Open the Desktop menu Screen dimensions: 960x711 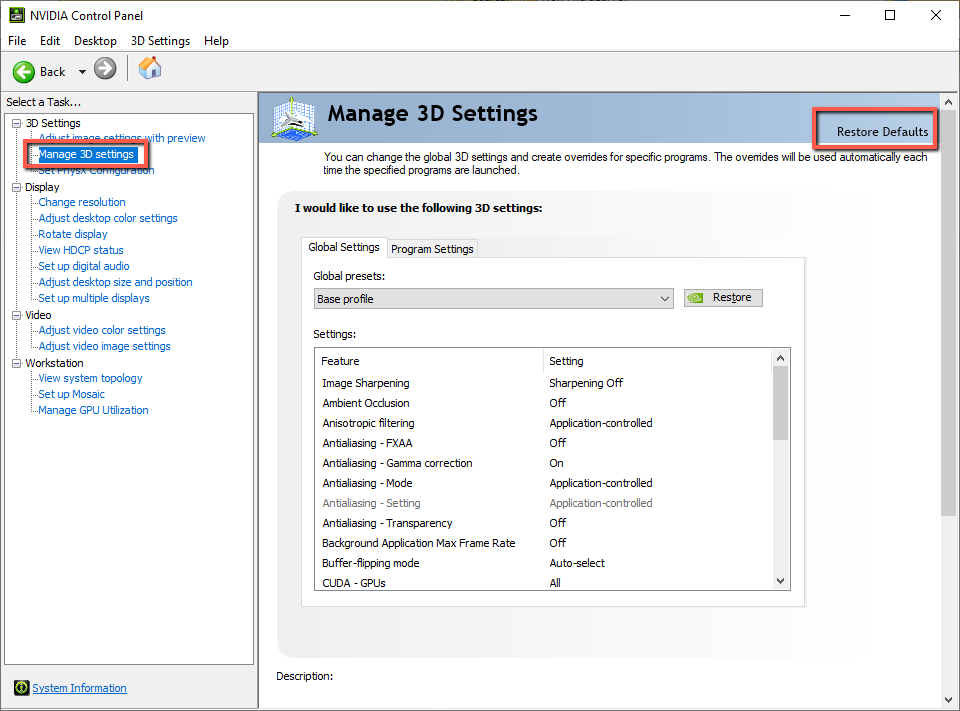pyautogui.click(x=95, y=41)
